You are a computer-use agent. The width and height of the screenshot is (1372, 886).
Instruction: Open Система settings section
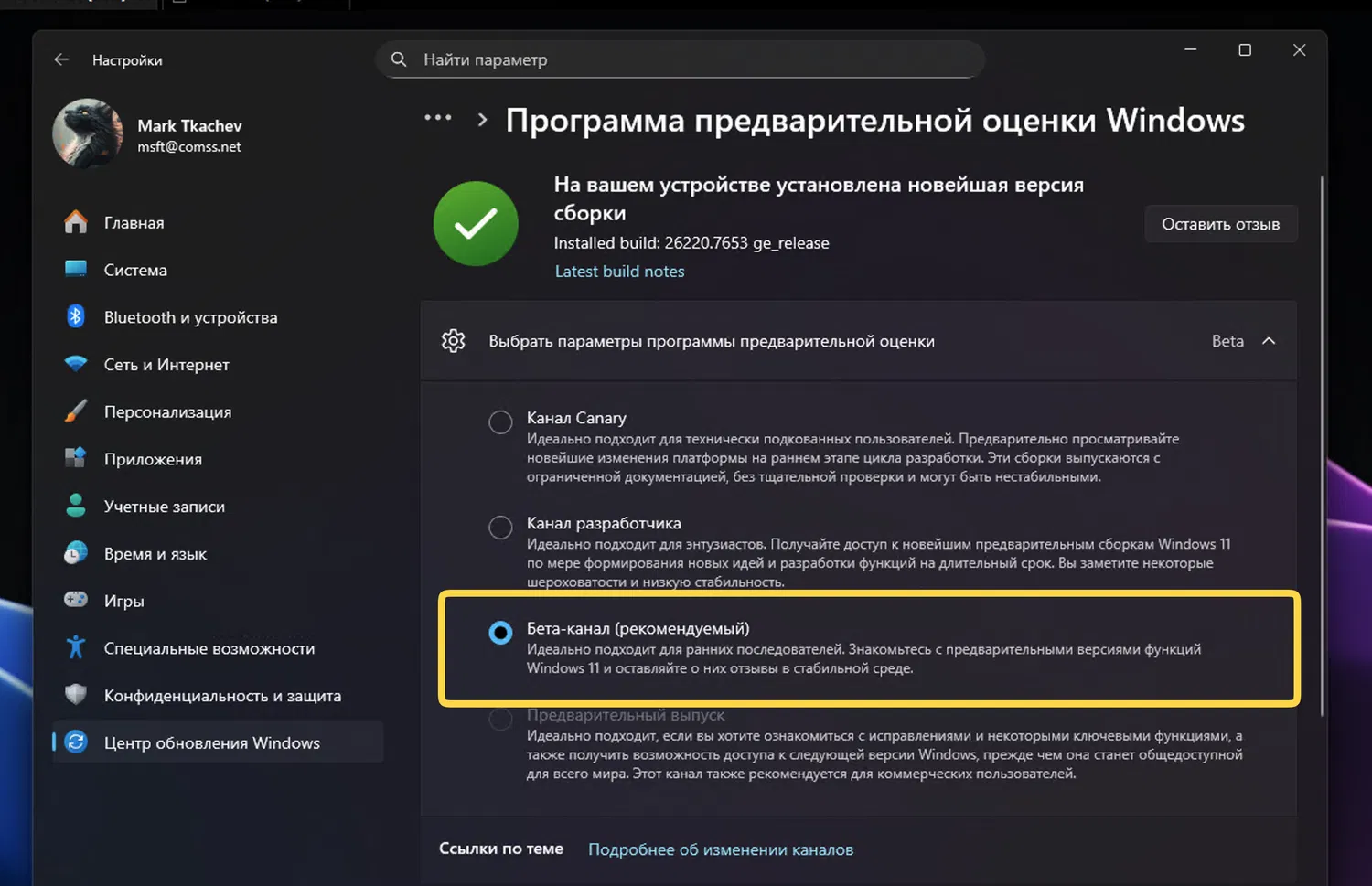(x=218, y=270)
